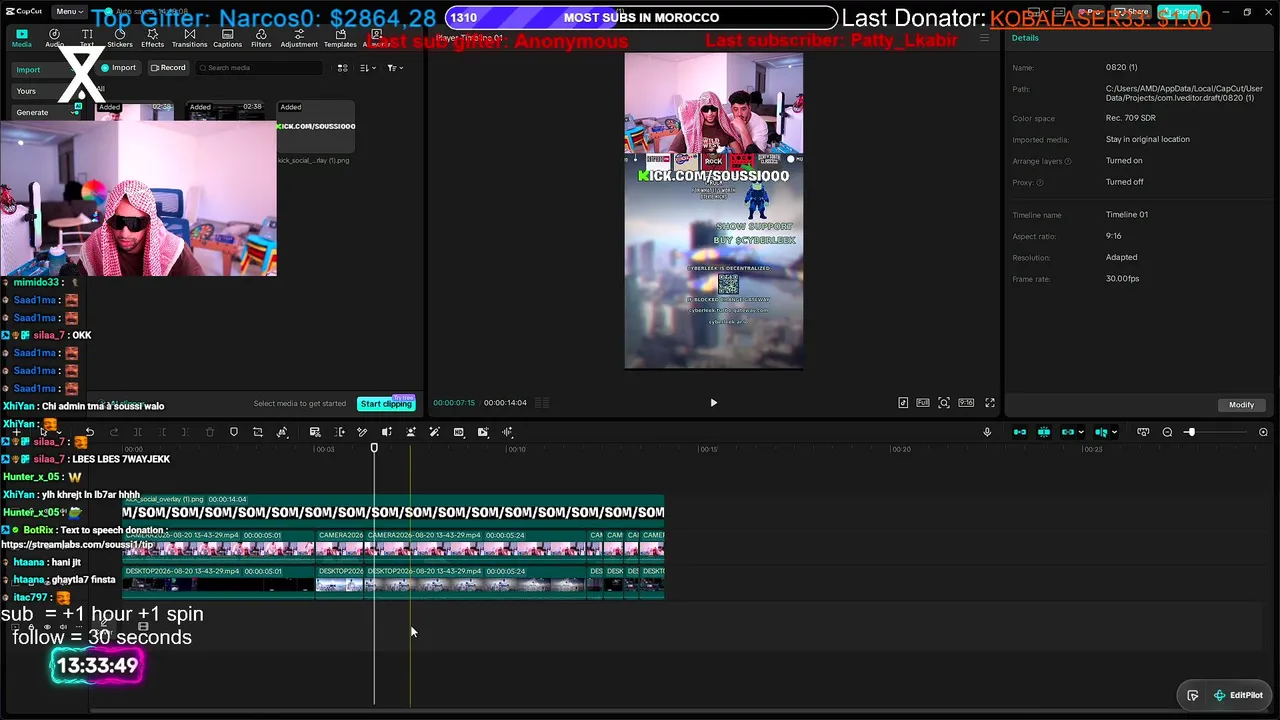
Task: Open the 9:16 aspect ratio selector
Action: [x=966, y=403]
